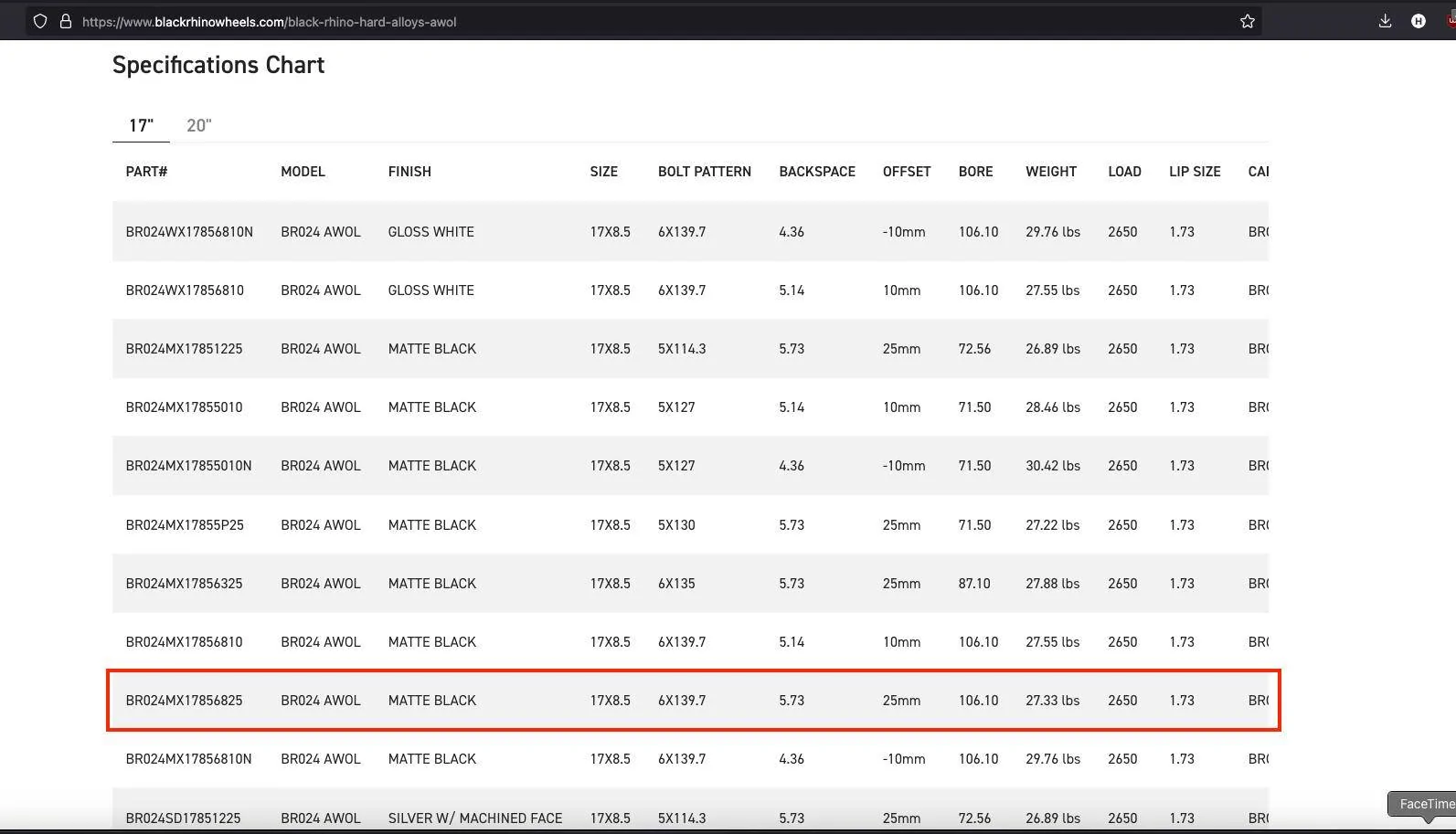Click the padlock site security icon
1456x834 pixels.
pos(66,21)
